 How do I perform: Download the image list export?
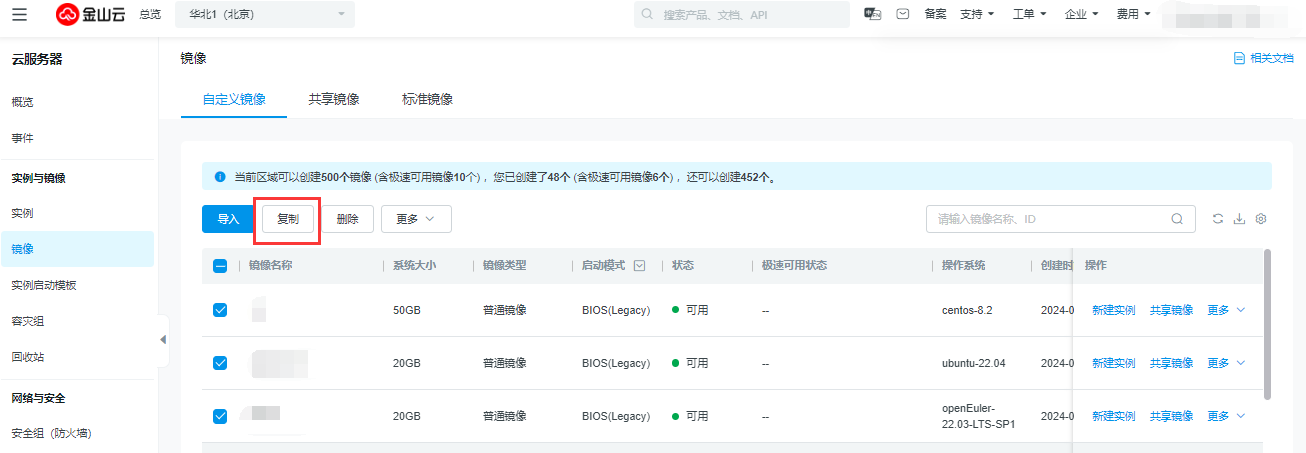(x=1239, y=219)
